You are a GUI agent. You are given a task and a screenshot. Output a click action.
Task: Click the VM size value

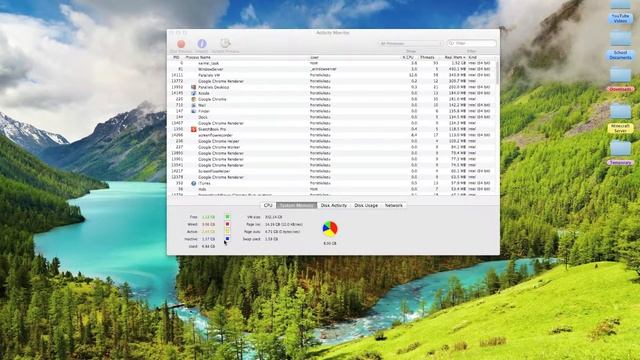[273, 217]
